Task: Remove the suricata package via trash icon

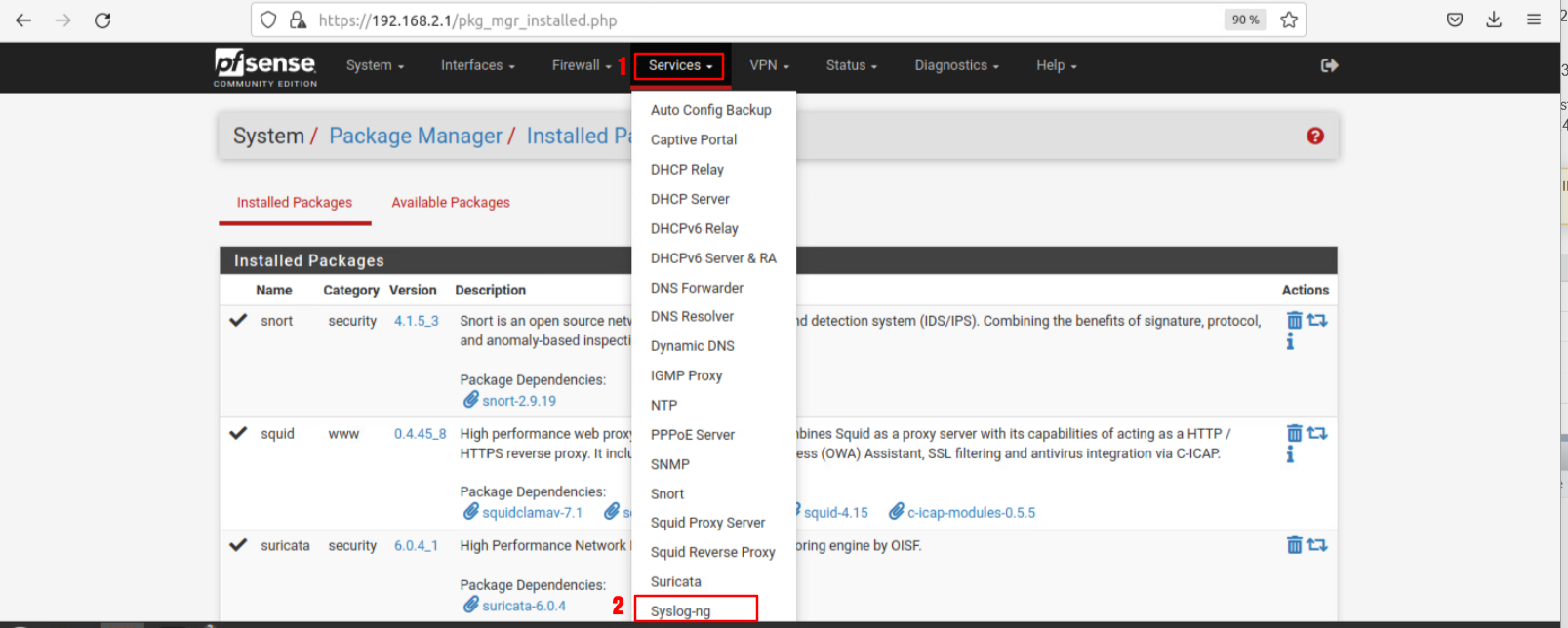Action: click(x=1294, y=545)
